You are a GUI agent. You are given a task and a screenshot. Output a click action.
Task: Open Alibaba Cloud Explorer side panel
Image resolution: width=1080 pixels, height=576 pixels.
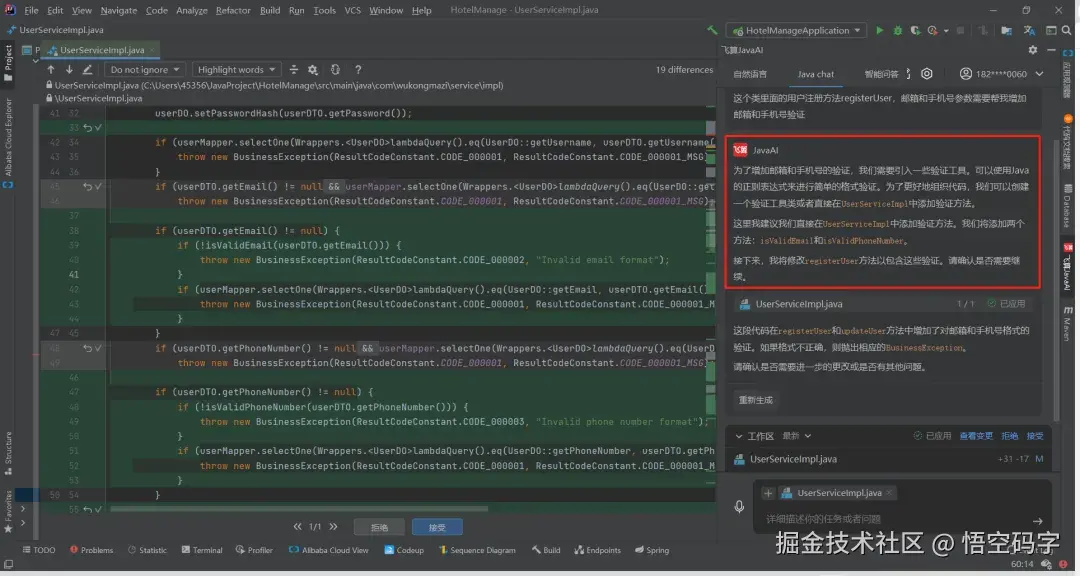point(8,142)
